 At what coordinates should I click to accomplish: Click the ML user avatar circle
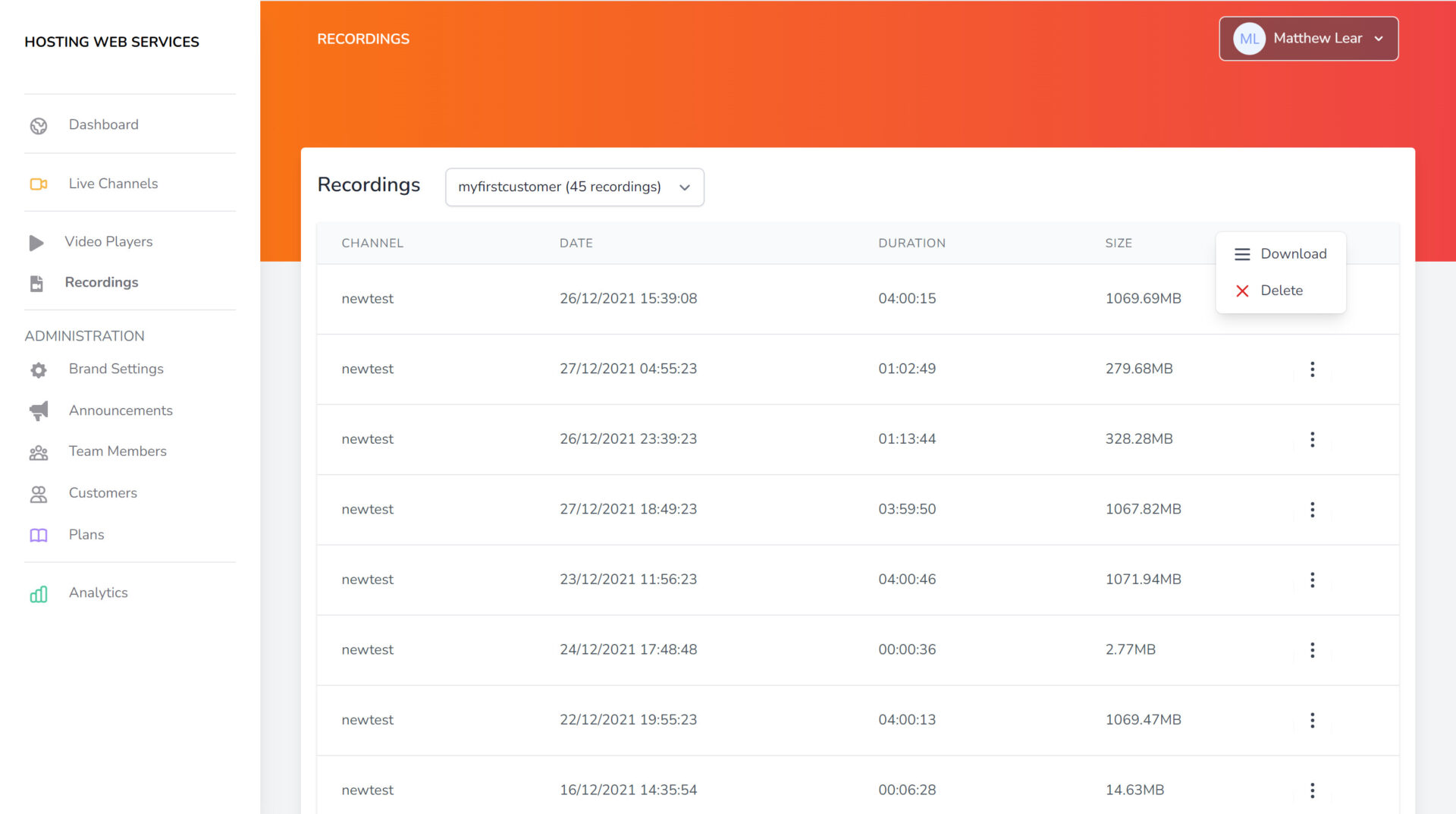point(1249,39)
